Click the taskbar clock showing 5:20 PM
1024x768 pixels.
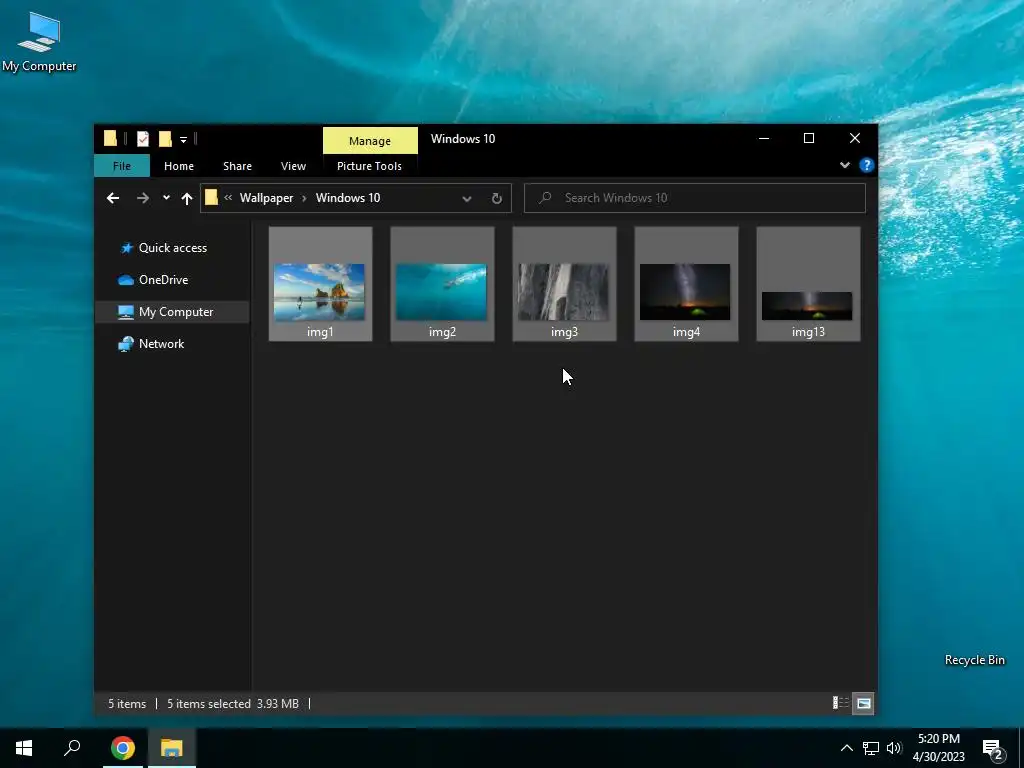(x=938, y=748)
